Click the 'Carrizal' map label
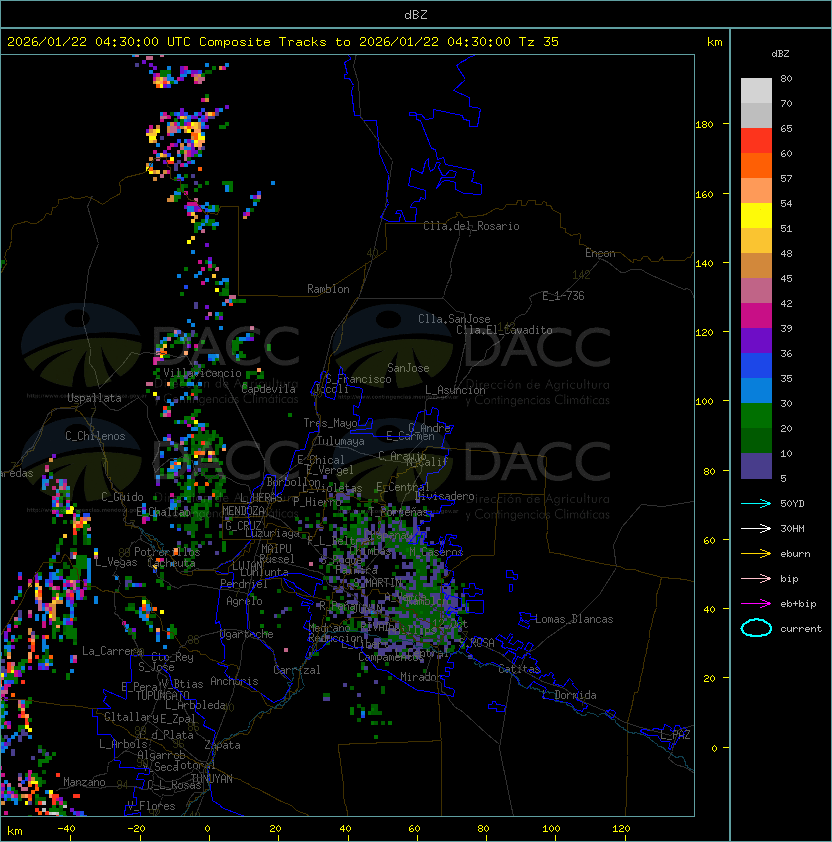The image size is (832, 842). (297, 670)
